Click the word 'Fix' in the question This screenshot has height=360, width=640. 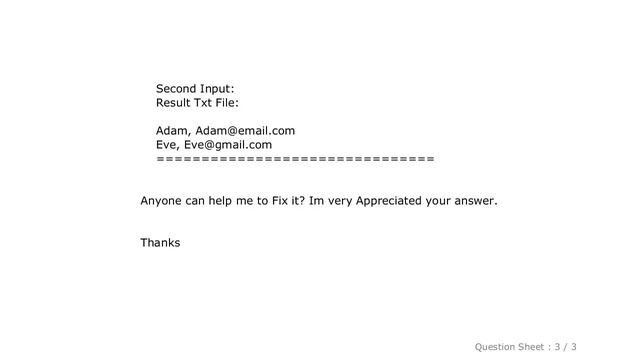(x=280, y=201)
